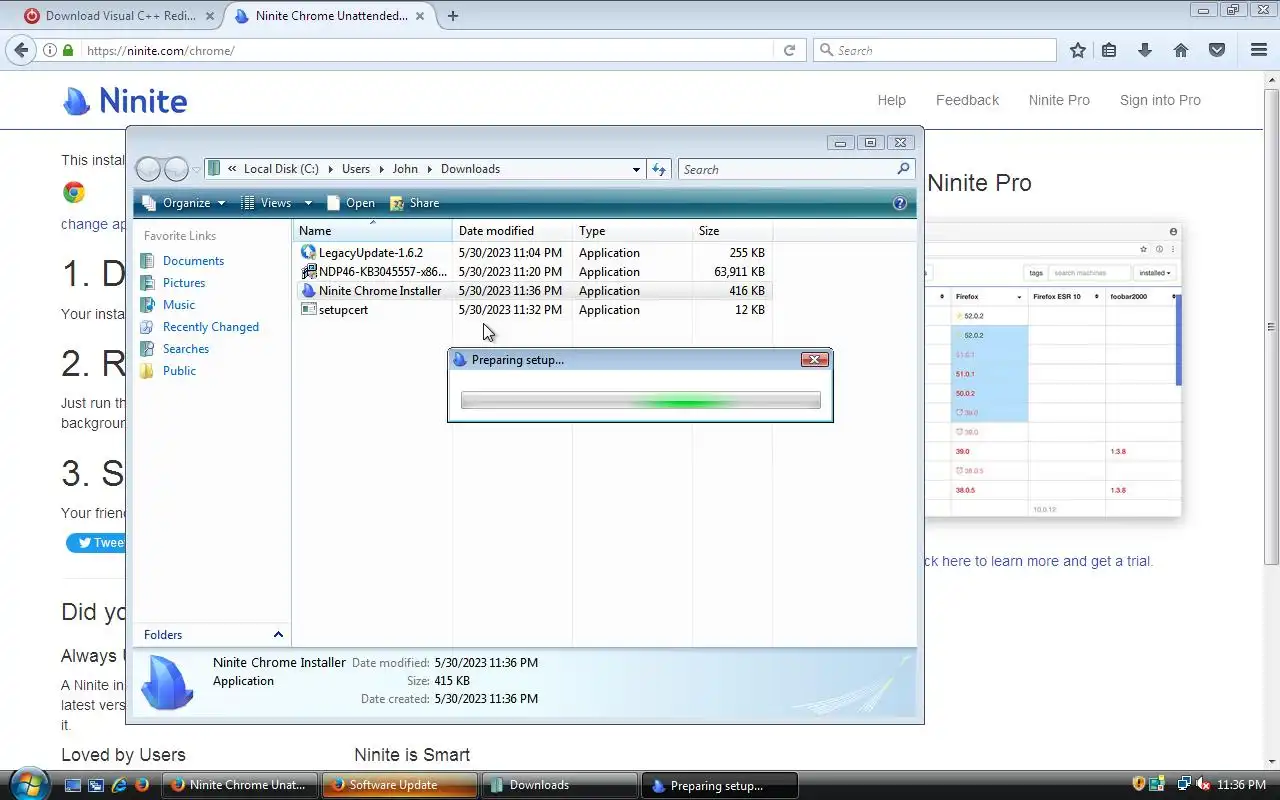Click the Explorer search input field
The height and width of the screenshot is (800, 1280).
pos(788,169)
